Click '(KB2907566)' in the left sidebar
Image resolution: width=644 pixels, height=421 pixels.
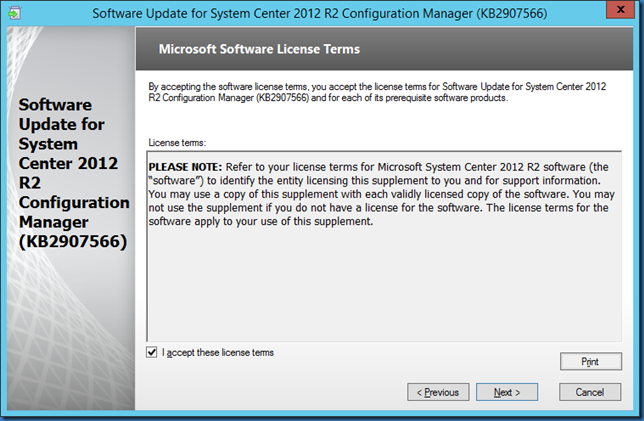click(x=70, y=241)
